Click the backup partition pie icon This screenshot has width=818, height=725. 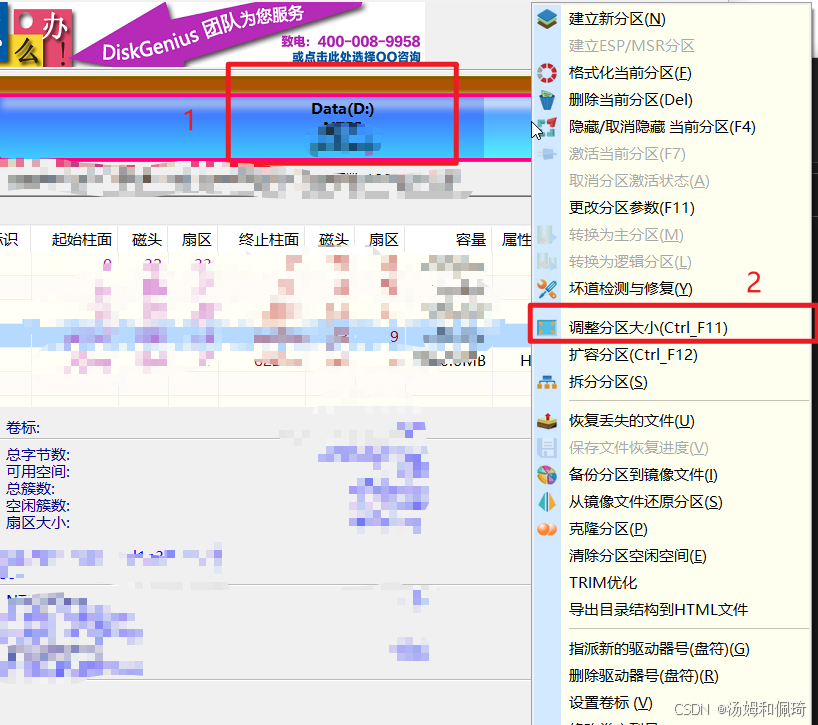547,475
